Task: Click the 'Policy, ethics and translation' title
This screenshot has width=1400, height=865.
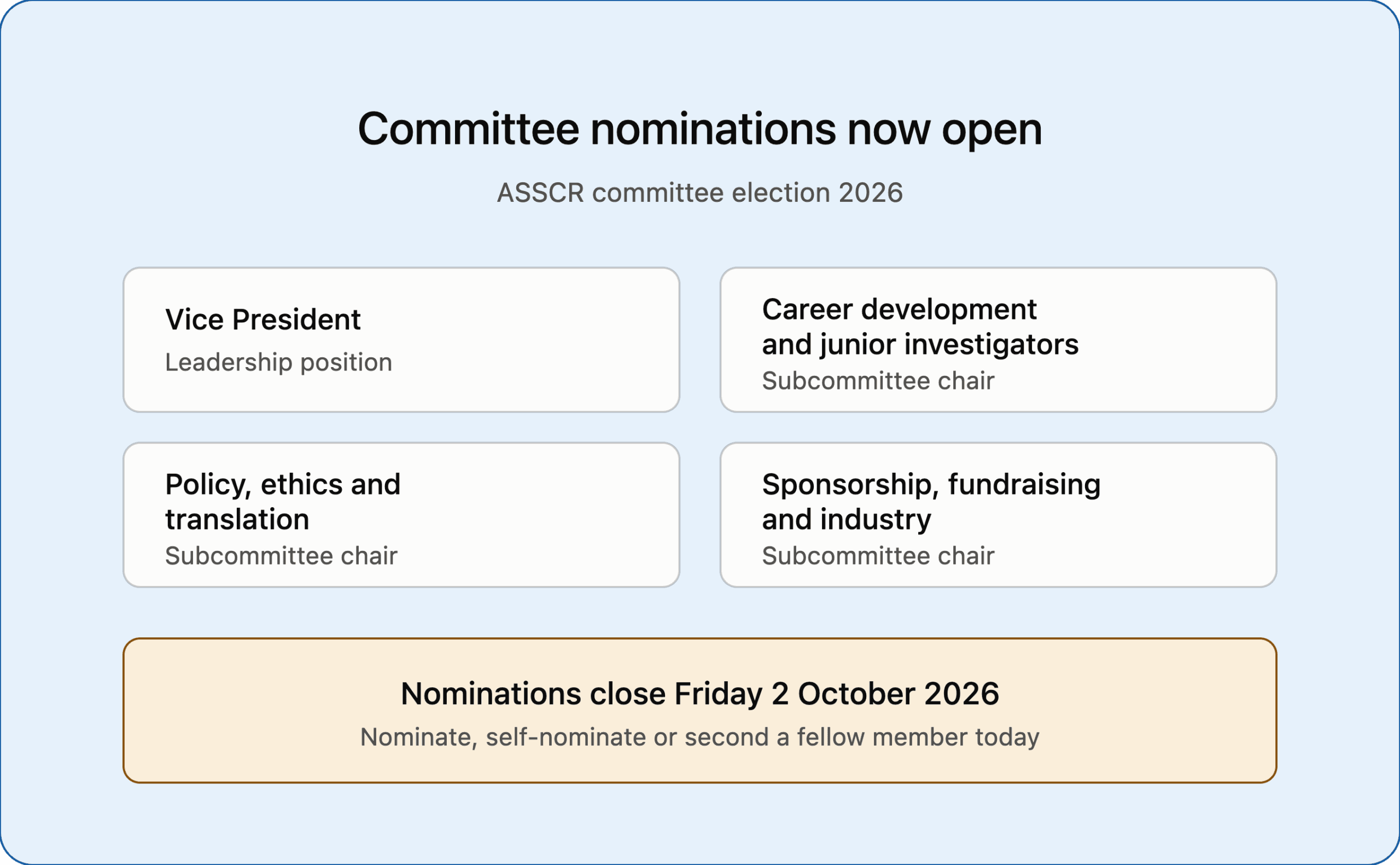Action: (283, 502)
